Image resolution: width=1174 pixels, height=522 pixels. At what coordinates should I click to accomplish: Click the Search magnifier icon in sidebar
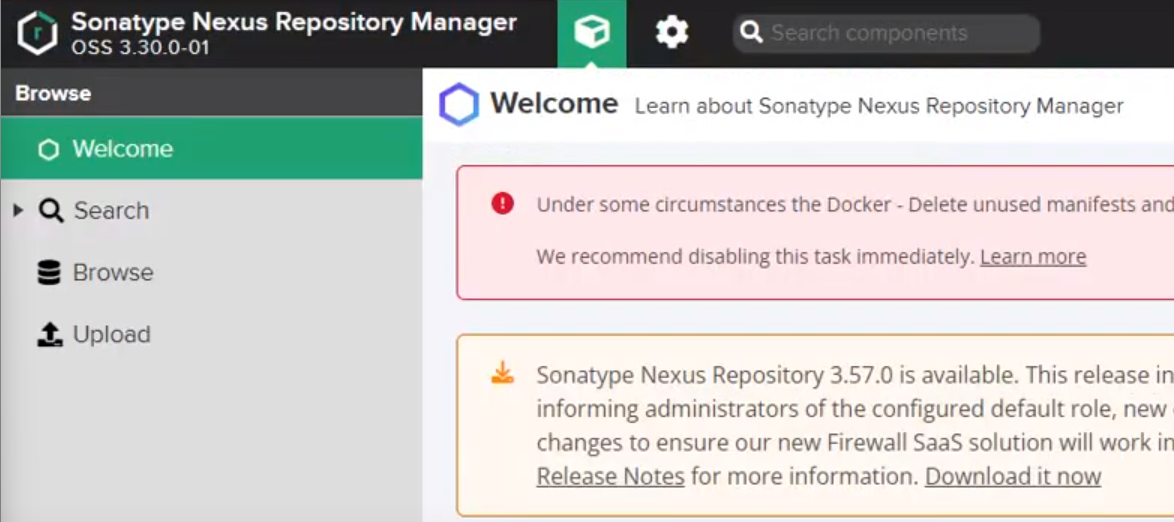[x=51, y=210]
